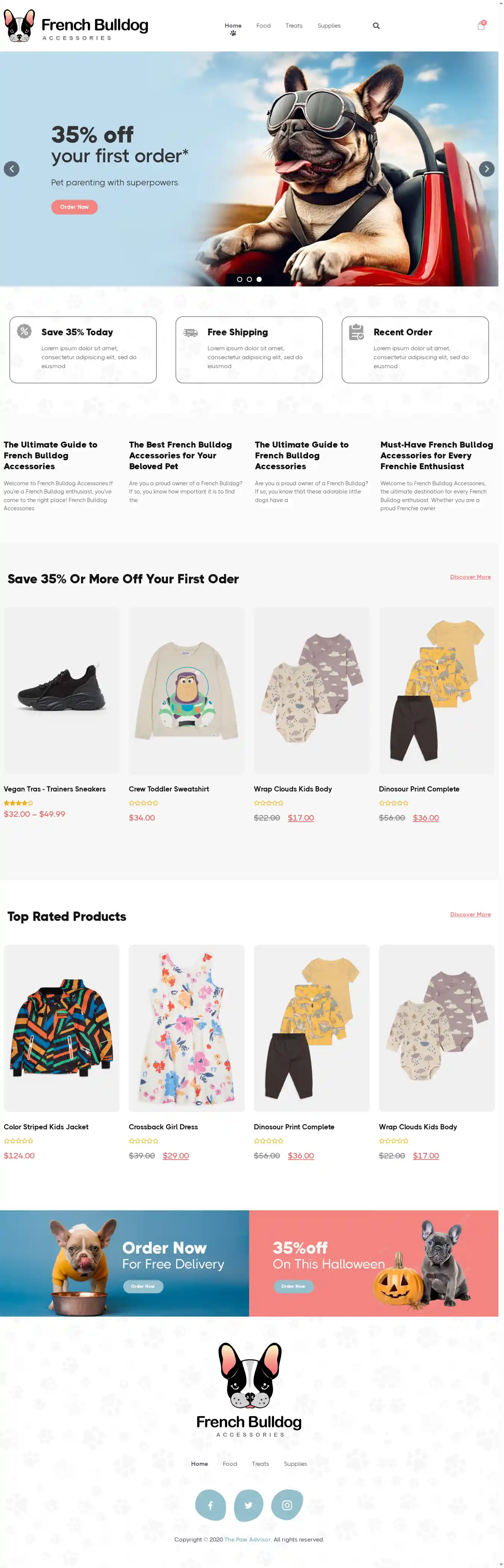Select the third slider pagination dot
This screenshot has width=504, height=1568.
click(259, 279)
